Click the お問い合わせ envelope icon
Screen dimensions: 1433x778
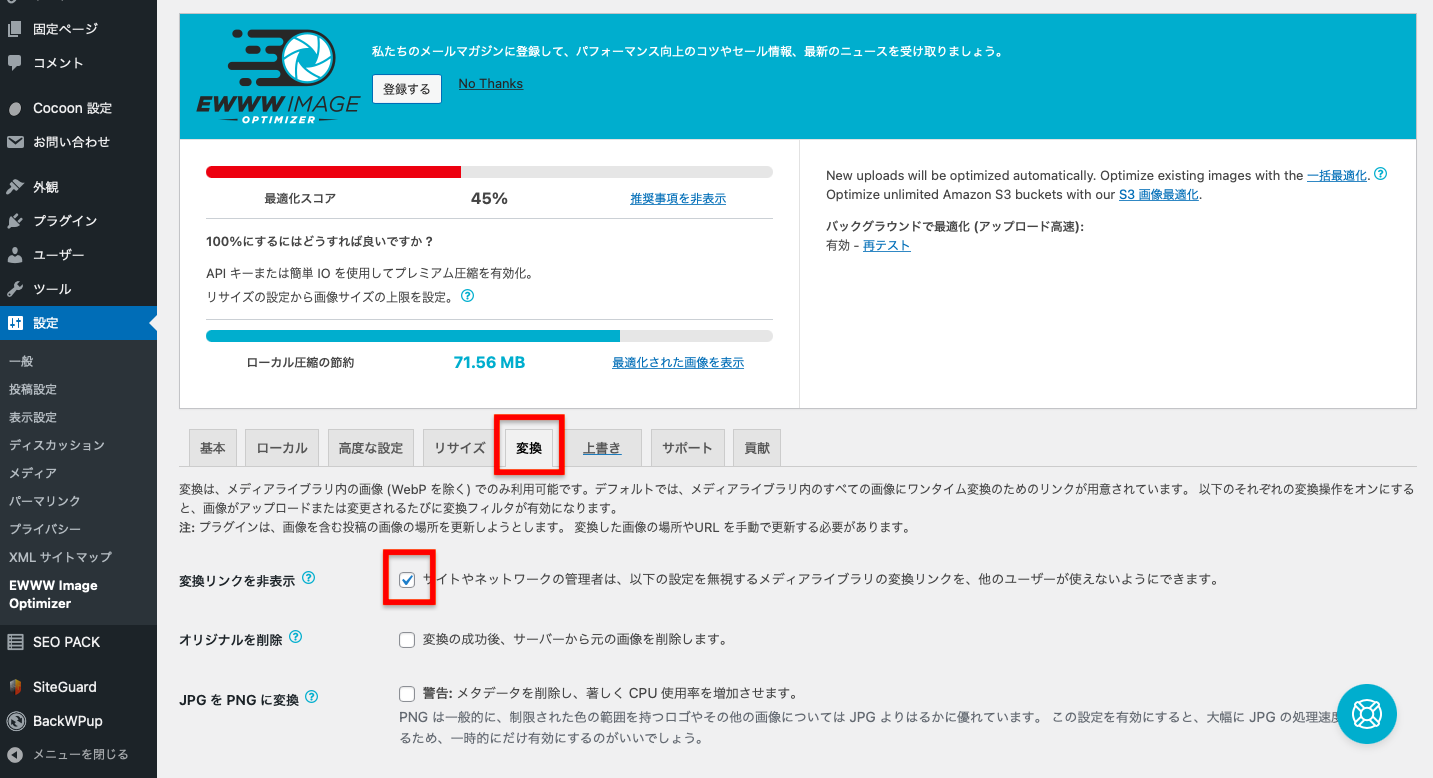[x=15, y=142]
